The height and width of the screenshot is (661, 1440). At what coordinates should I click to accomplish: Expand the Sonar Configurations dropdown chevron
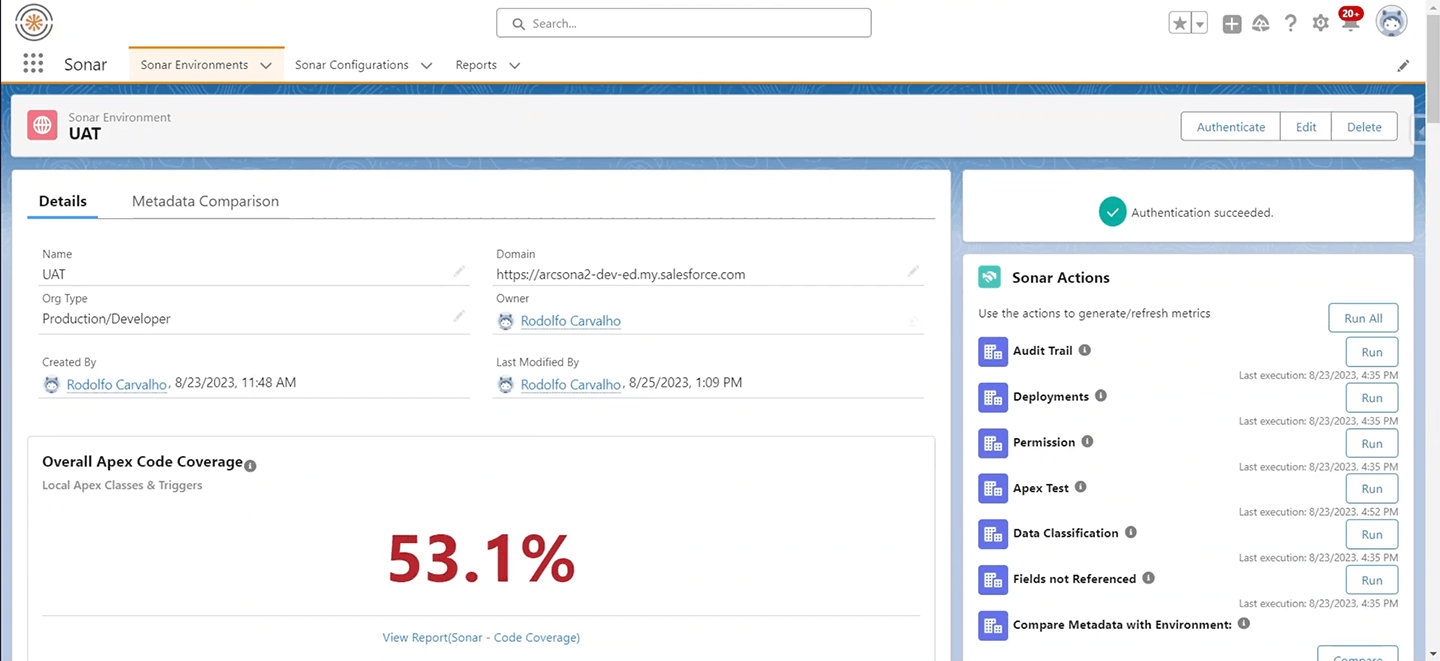pos(426,65)
